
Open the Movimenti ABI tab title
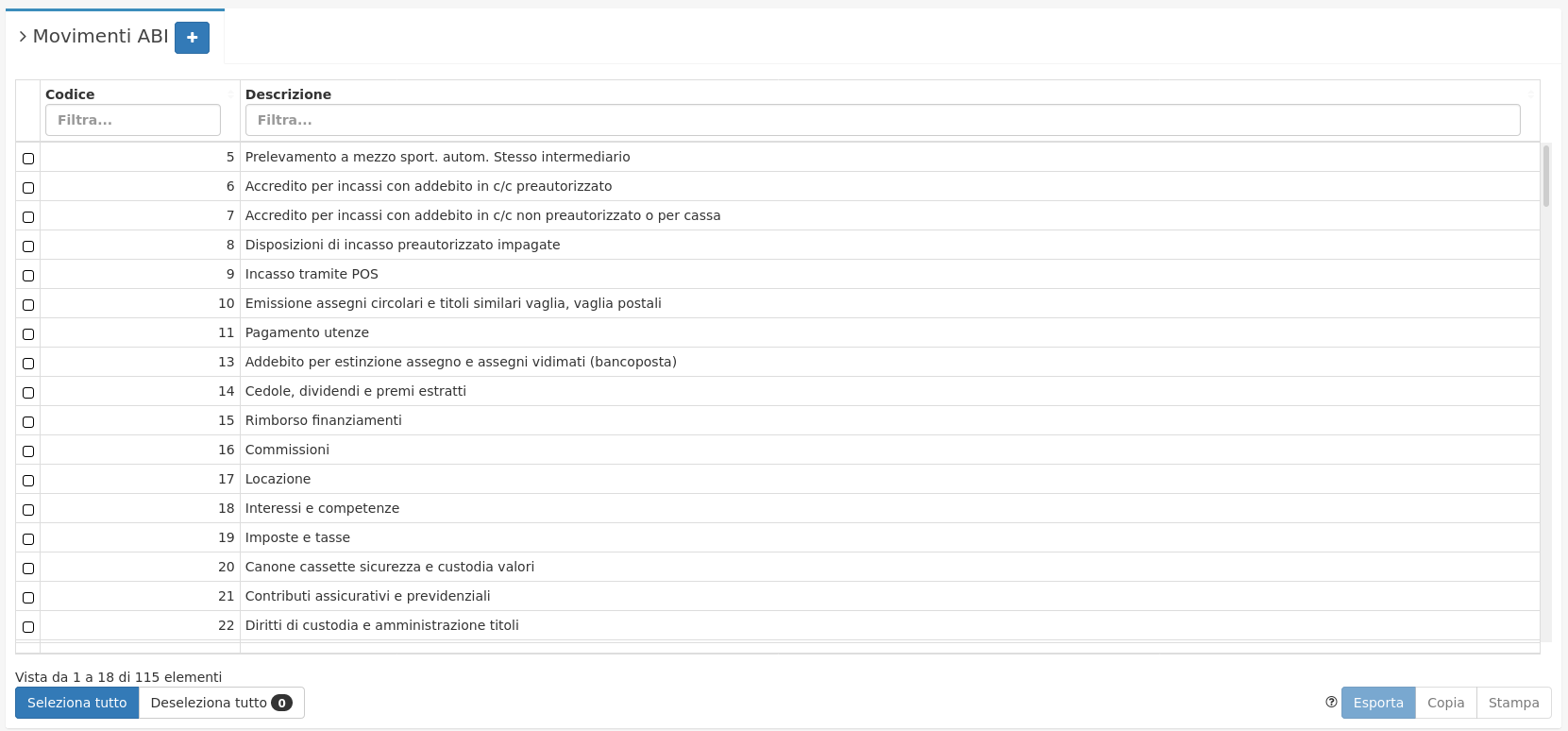[x=100, y=37]
